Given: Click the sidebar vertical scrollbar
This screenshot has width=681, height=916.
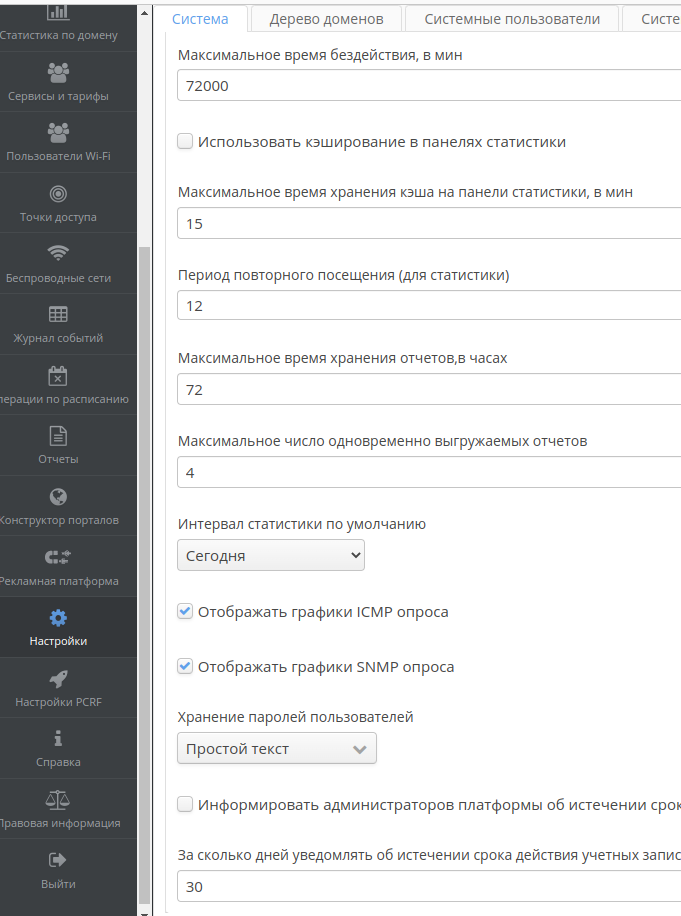Looking at the screenshot, I should 146,500.
